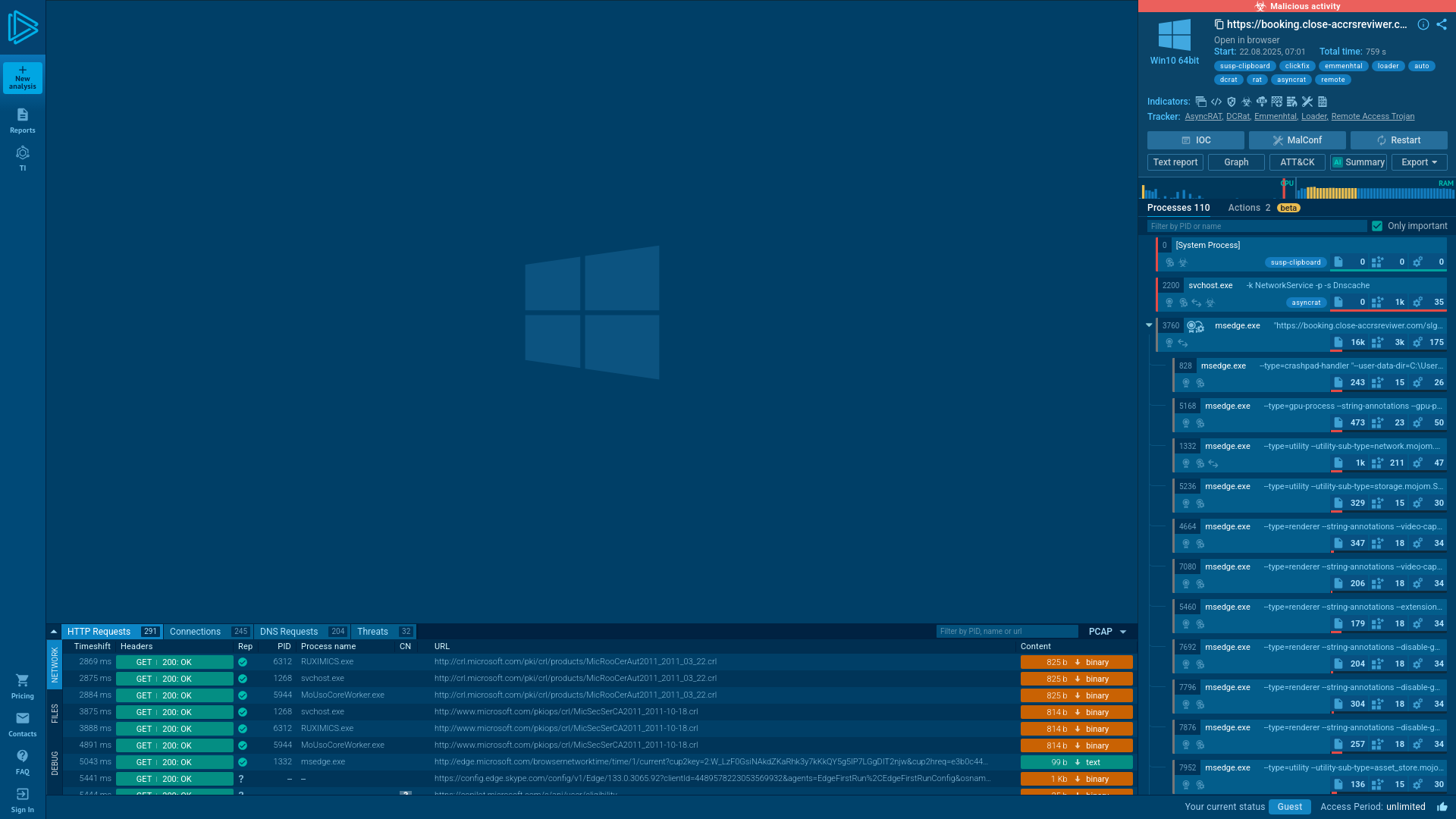Screen dimensions: 1456x819
Task: Click the shield indicator icon
Action: click(1232, 102)
